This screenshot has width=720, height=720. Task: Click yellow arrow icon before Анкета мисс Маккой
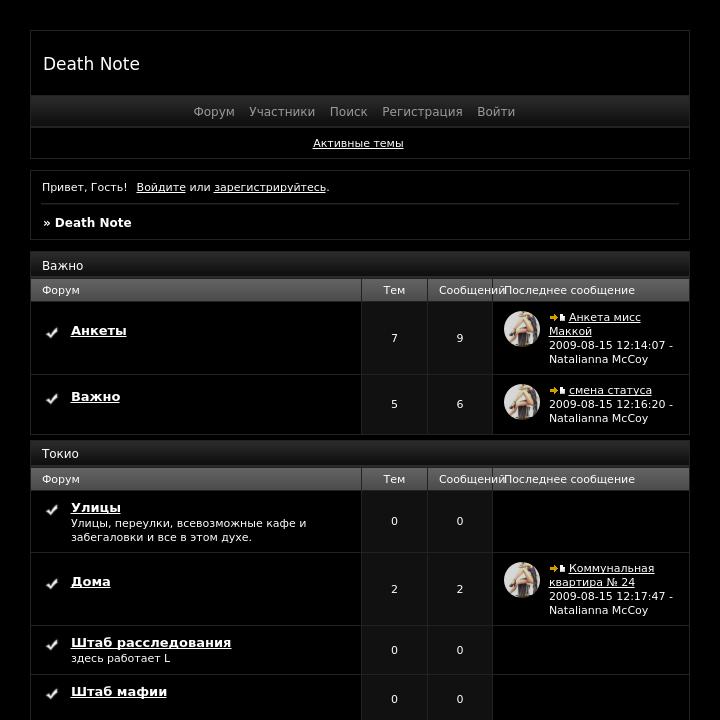pyautogui.click(x=554, y=317)
